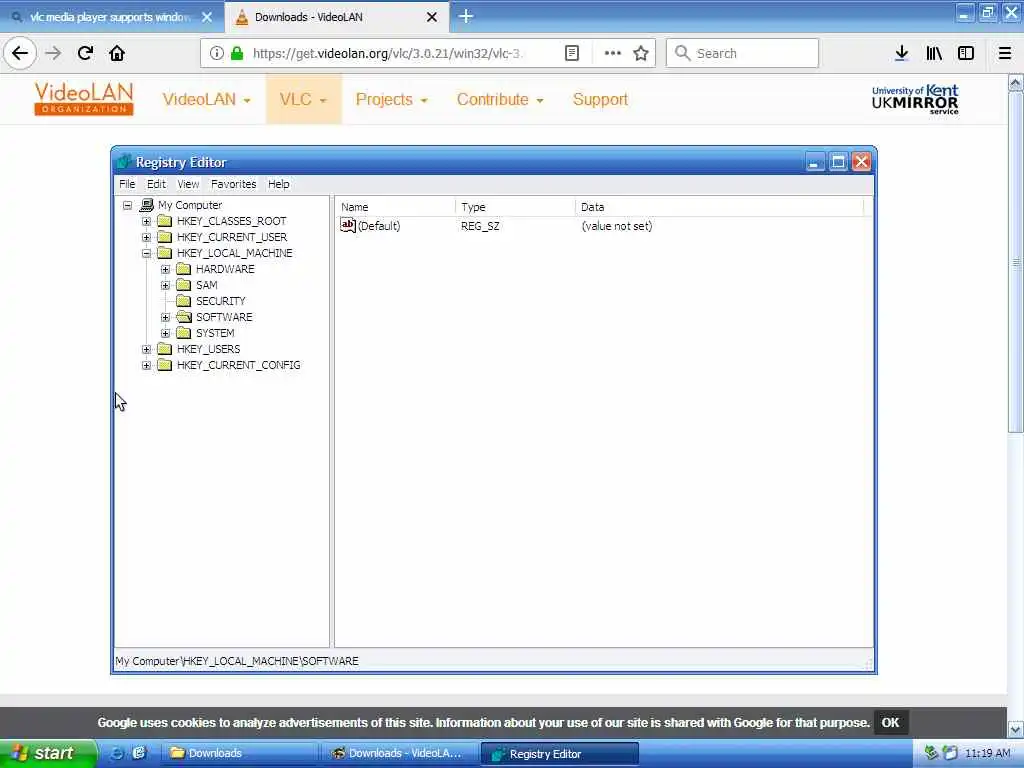Select the My Computer icon in the registry tree
This screenshot has width=1024, height=768.
coord(147,205)
